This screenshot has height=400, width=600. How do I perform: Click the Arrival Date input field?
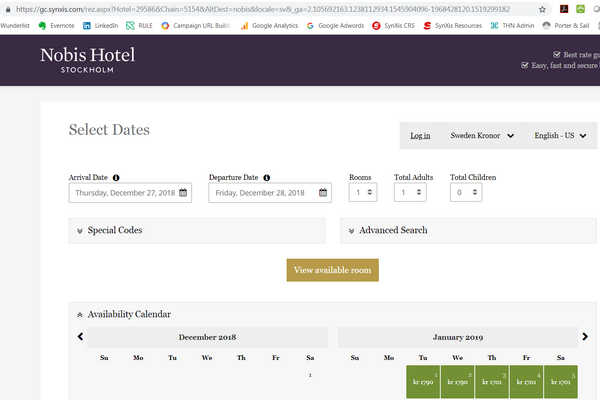130,193
